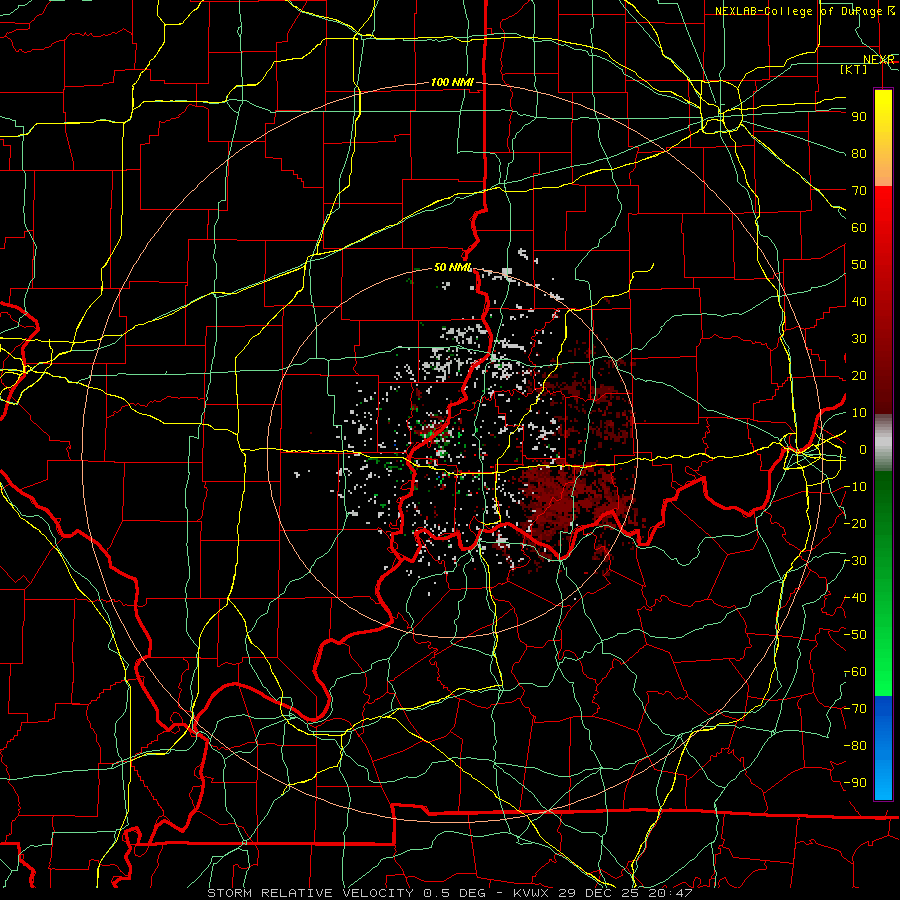Click the dark green -20 kt scale segment
This screenshot has width=900, height=900.
coord(883,523)
